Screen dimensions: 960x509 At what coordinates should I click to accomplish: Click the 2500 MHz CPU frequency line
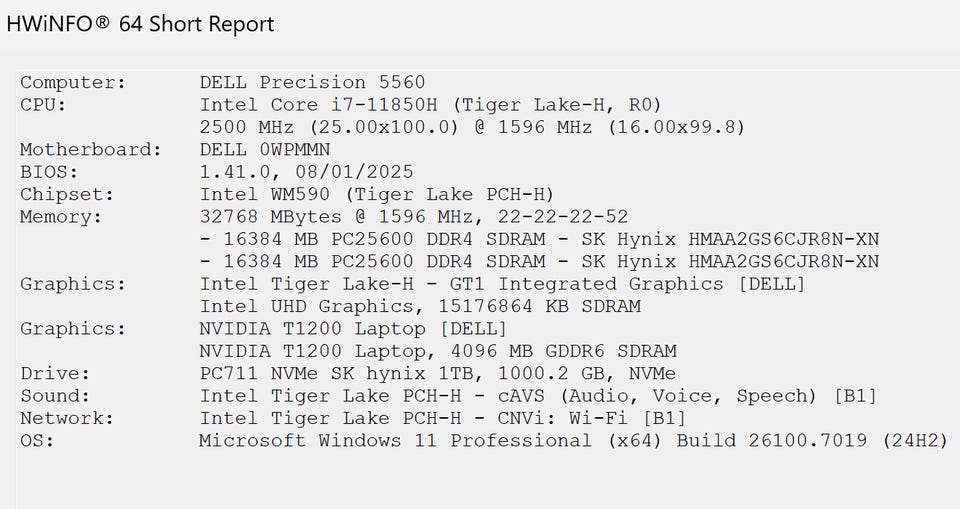pos(472,127)
